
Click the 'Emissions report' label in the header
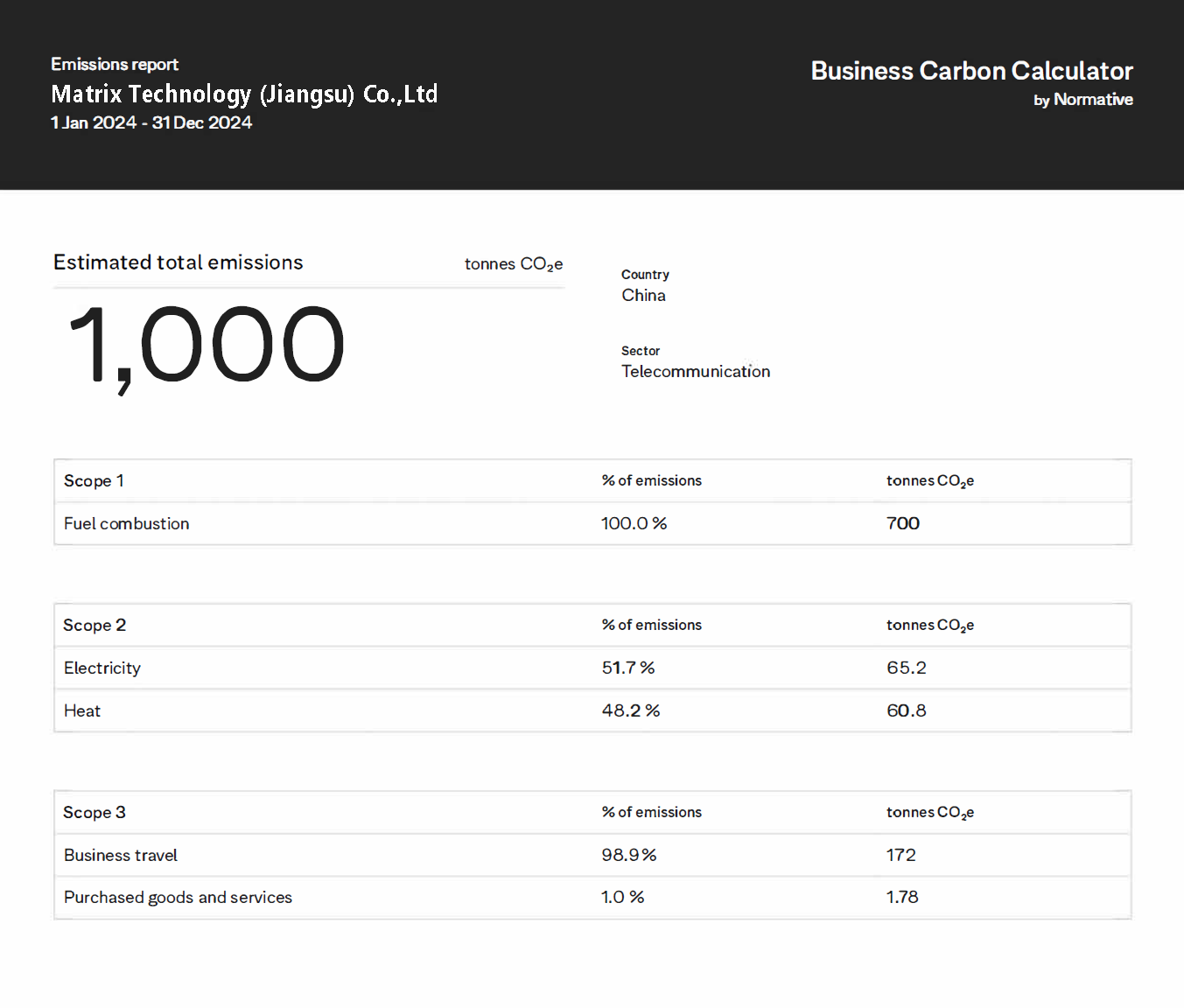(x=115, y=64)
